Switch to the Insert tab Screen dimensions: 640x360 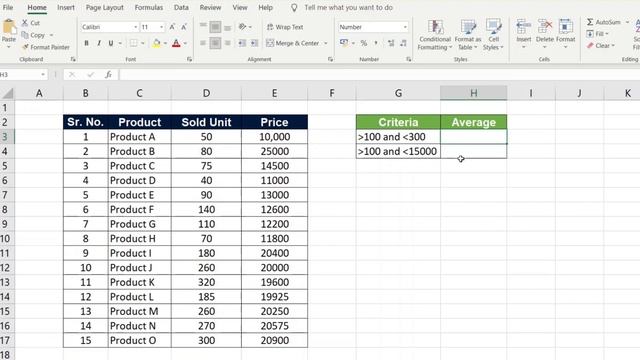click(x=66, y=7)
